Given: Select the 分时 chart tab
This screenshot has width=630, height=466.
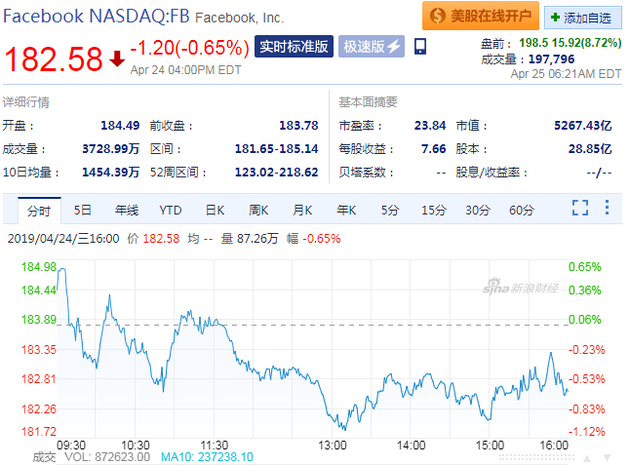Looking at the screenshot, I should pos(39,211).
